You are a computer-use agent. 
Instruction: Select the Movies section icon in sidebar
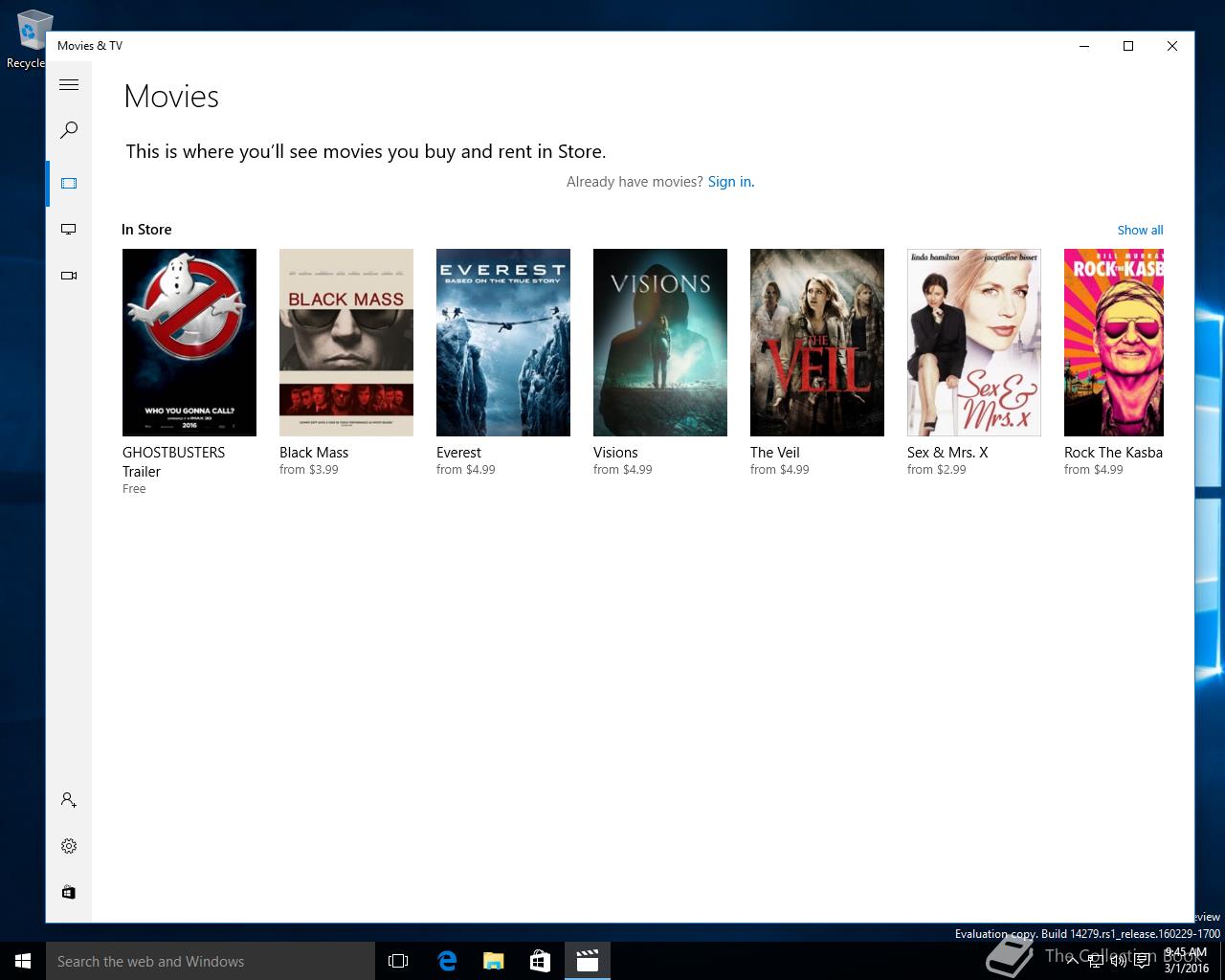pyautogui.click(x=69, y=183)
